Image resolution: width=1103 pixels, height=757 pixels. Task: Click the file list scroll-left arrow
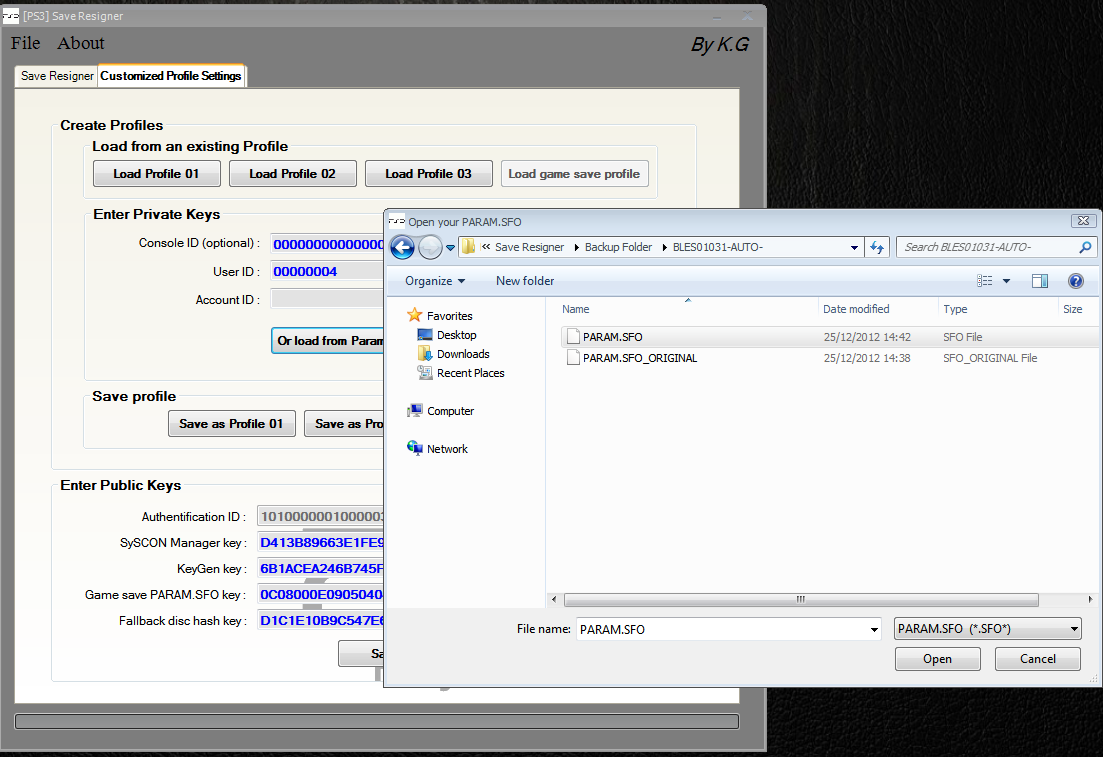point(554,599)
